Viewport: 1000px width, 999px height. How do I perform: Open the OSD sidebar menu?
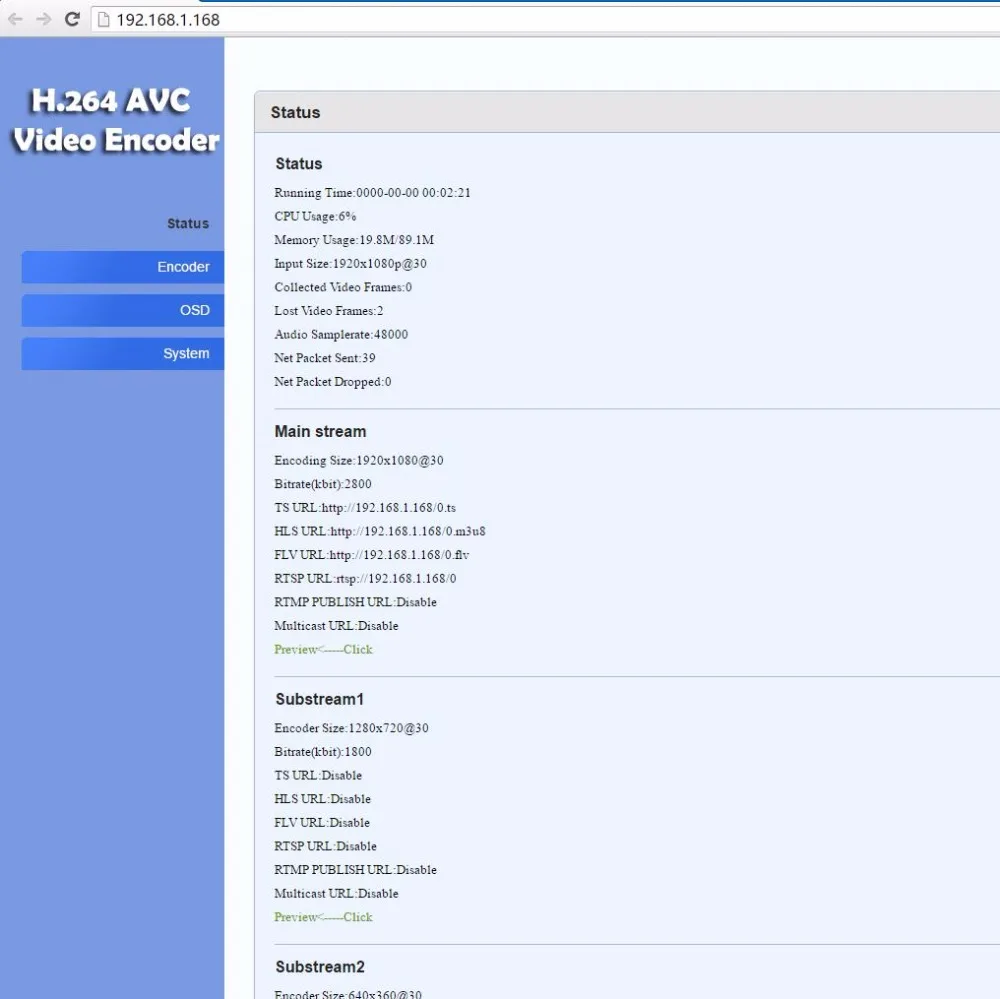(122, 310)
